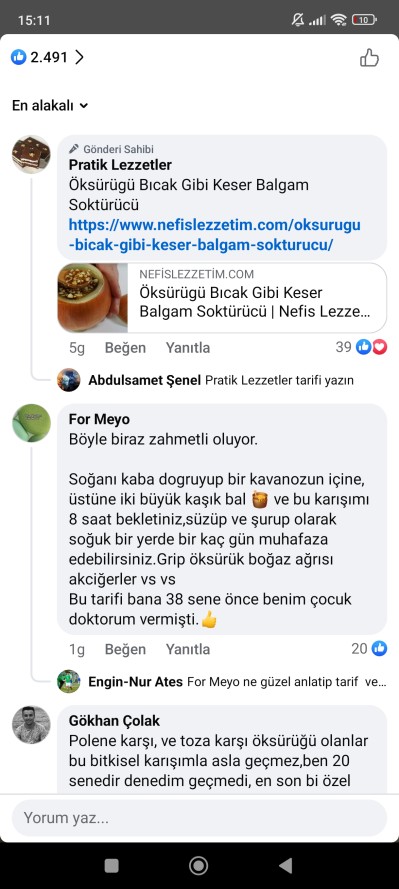
Task: Expand Engin-Nur Ates reply preview
Action: click(x=222, y=681)
